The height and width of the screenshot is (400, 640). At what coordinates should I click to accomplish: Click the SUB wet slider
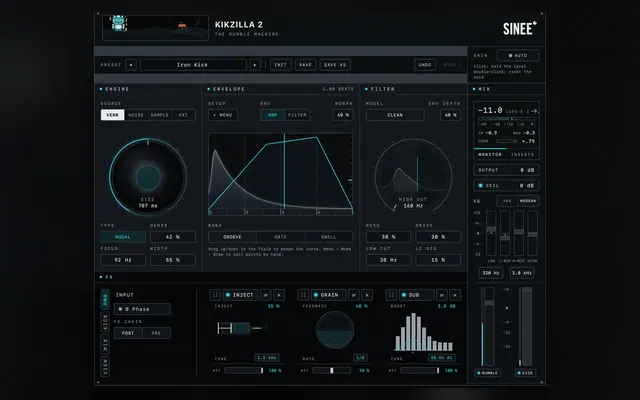click(420, 371)
